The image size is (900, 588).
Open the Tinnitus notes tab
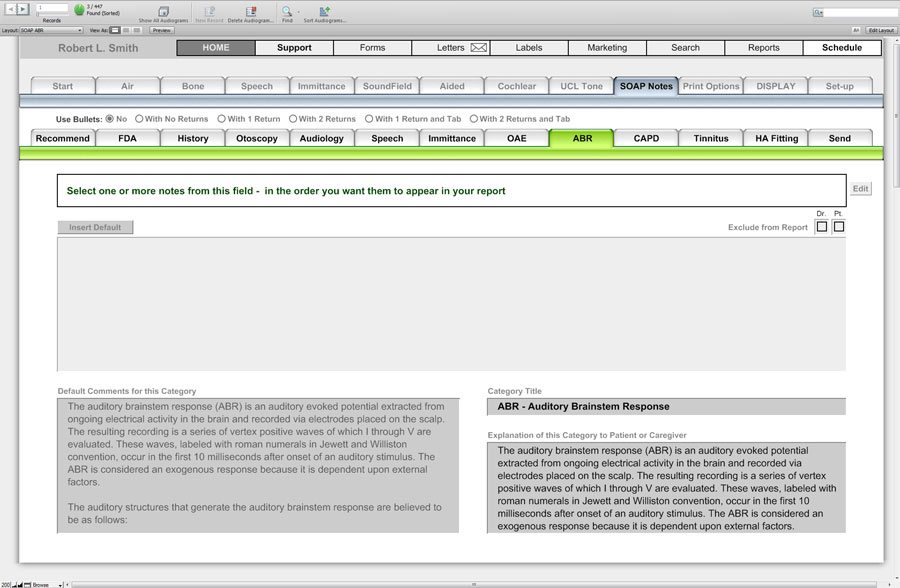[x=711, y=138]
